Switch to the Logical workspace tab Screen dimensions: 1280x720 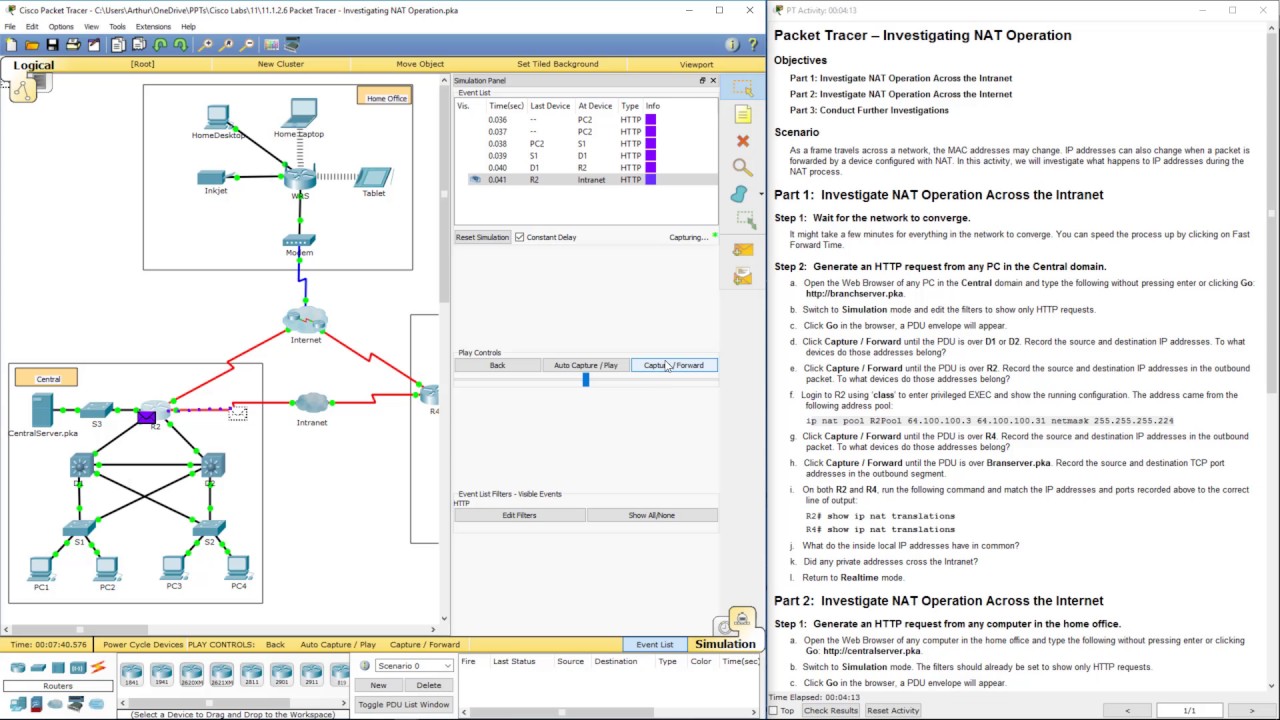[33, 65]
